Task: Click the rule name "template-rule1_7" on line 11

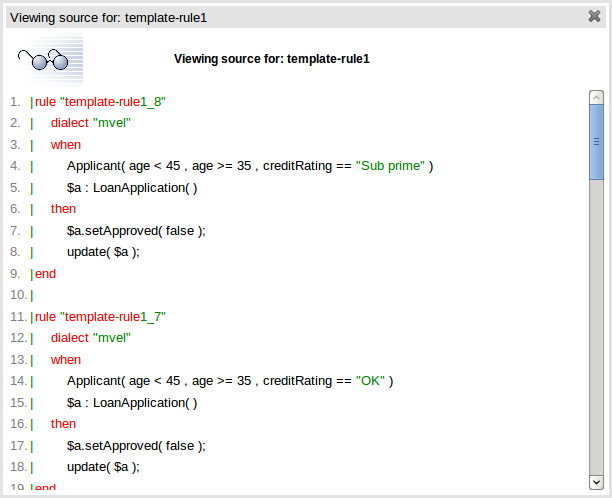Action: [114, 317]
